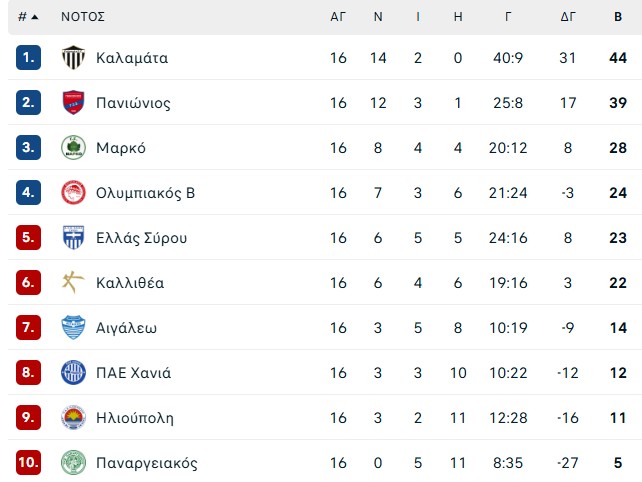
Task: Click the Μαρκό team crest icon
Action: (73, 148)
